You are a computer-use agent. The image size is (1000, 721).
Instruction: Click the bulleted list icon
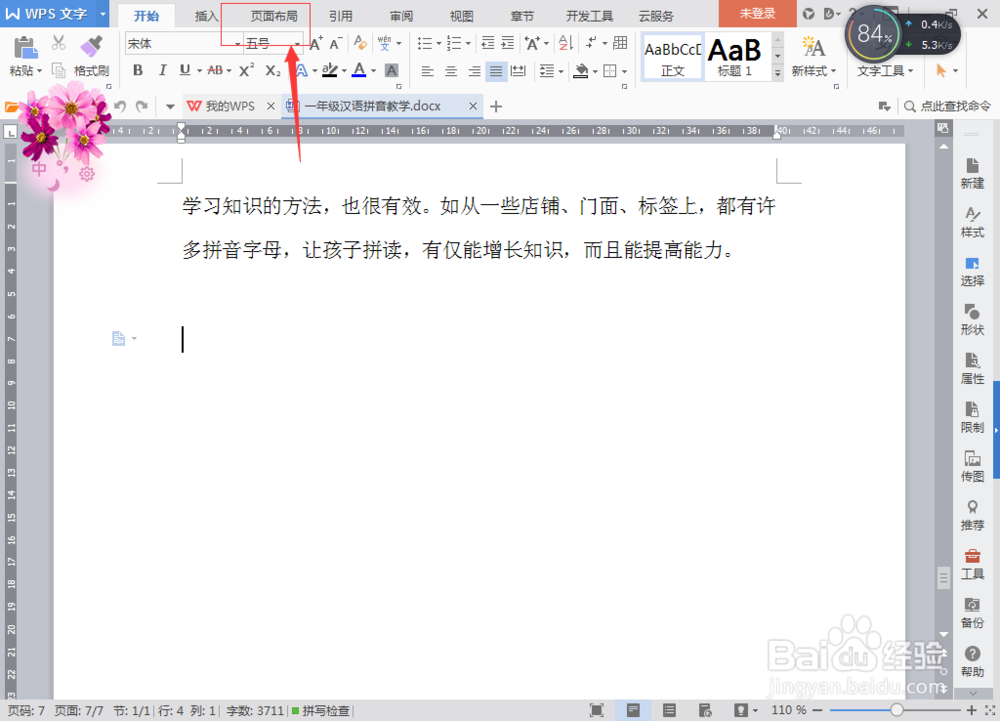(425, 43)
